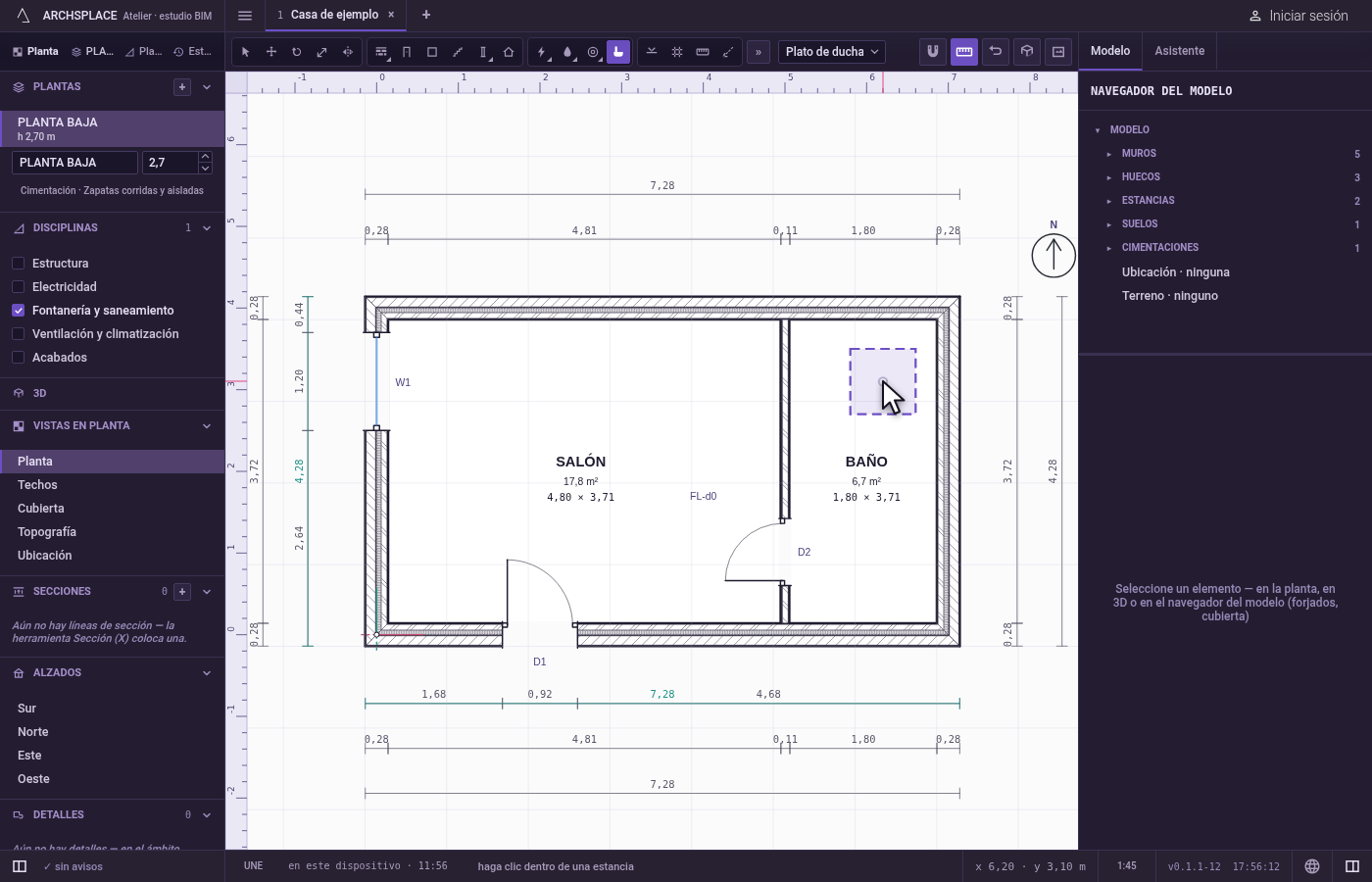Image resolution: width=1372 pixels, height=882 pixels.
Task: Open the 3D cube view button
Action: point(1027,52)
